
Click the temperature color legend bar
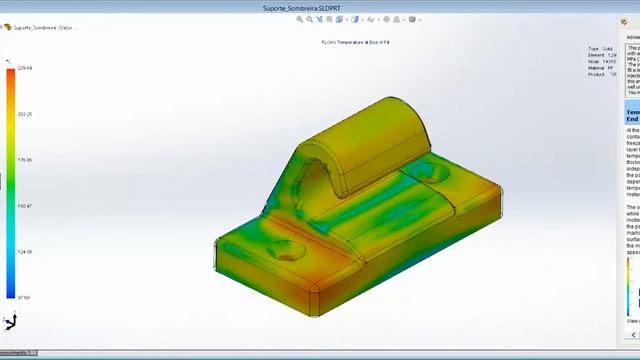pos(11,183)
